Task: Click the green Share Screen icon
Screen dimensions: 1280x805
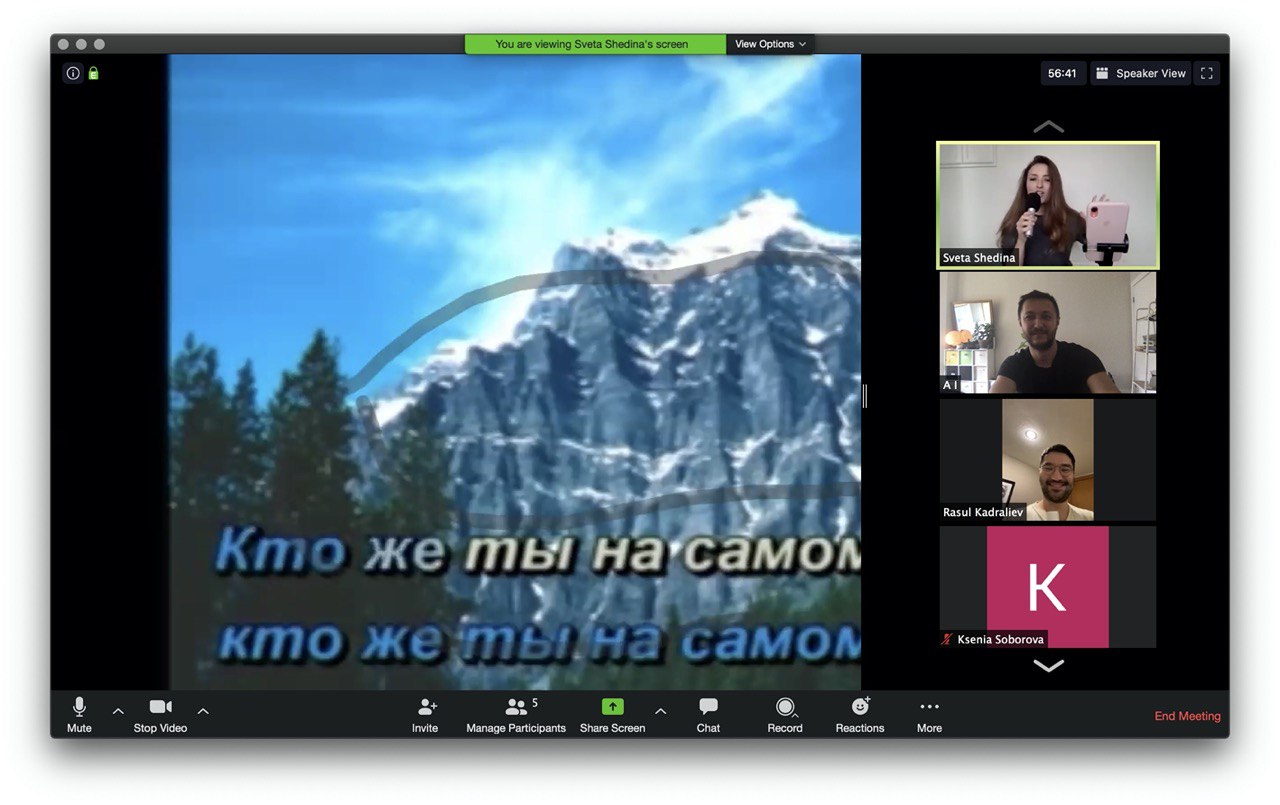Action: [x=612, y=706]
